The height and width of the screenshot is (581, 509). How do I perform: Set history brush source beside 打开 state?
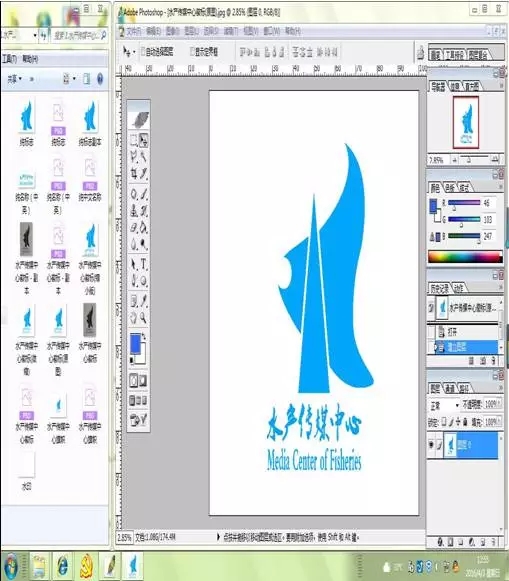[x=431, y=332]
